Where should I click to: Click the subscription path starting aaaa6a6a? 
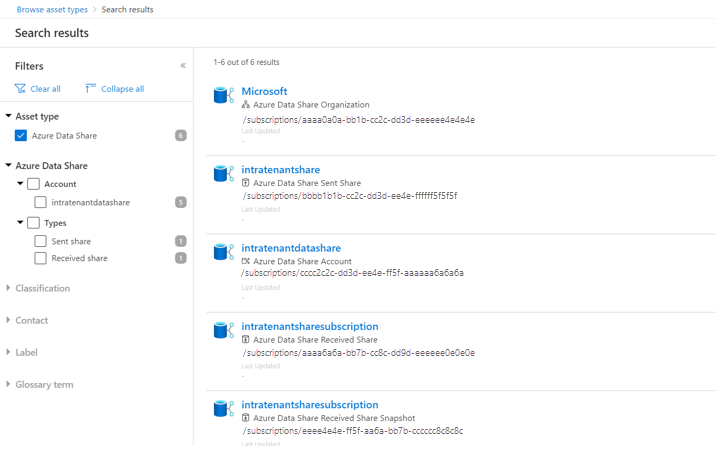[x=359, y=353]
